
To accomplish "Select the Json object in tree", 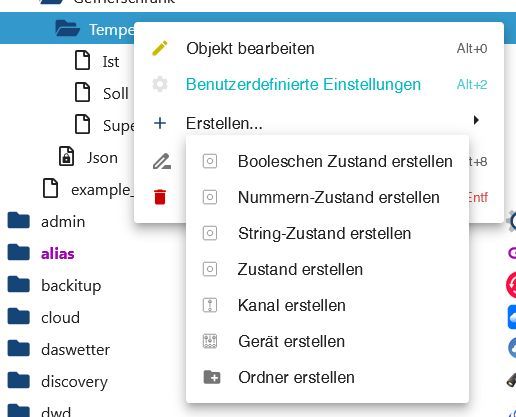I will point(102,158).
